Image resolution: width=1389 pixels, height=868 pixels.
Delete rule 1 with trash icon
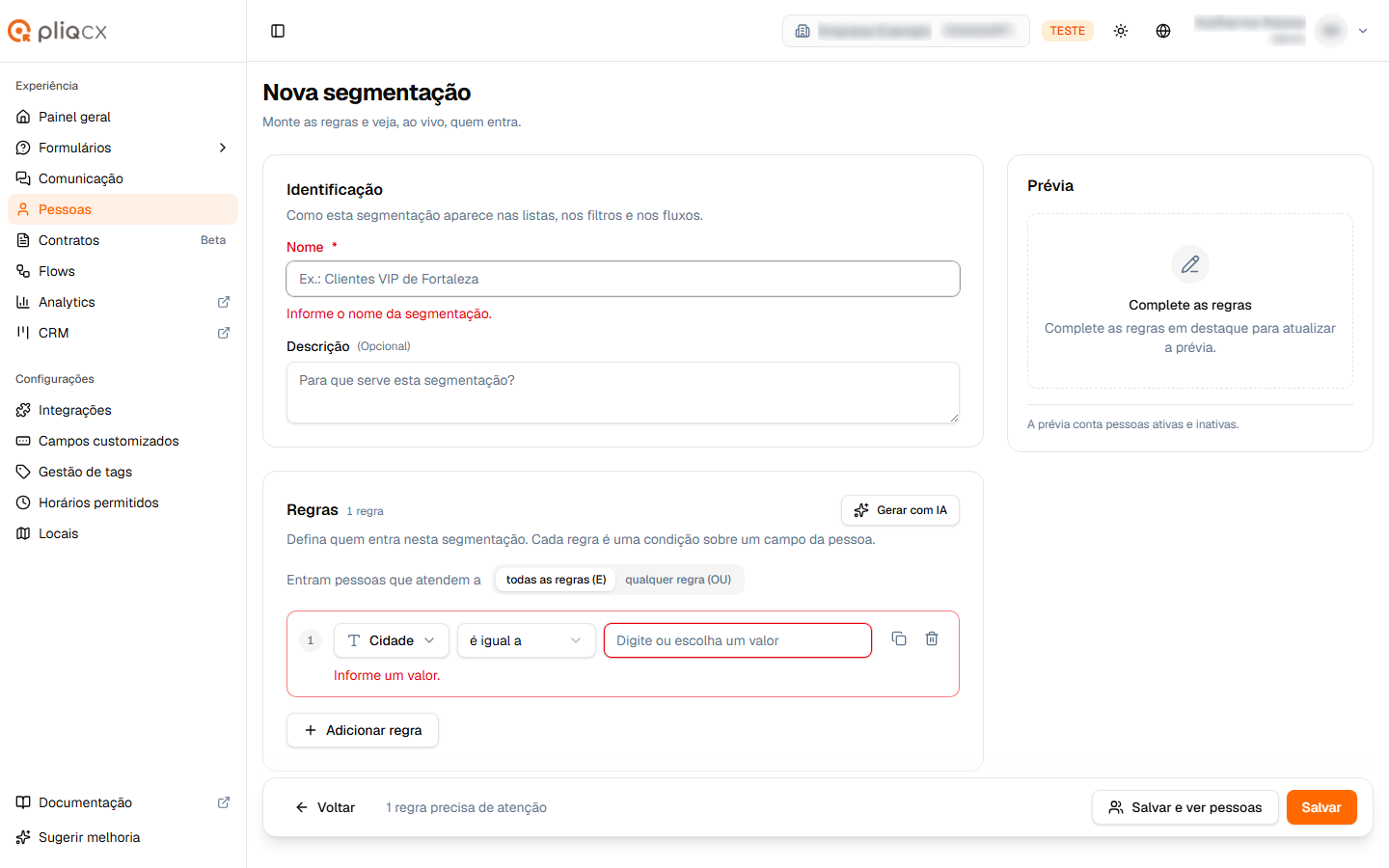(x=932, y=638)
